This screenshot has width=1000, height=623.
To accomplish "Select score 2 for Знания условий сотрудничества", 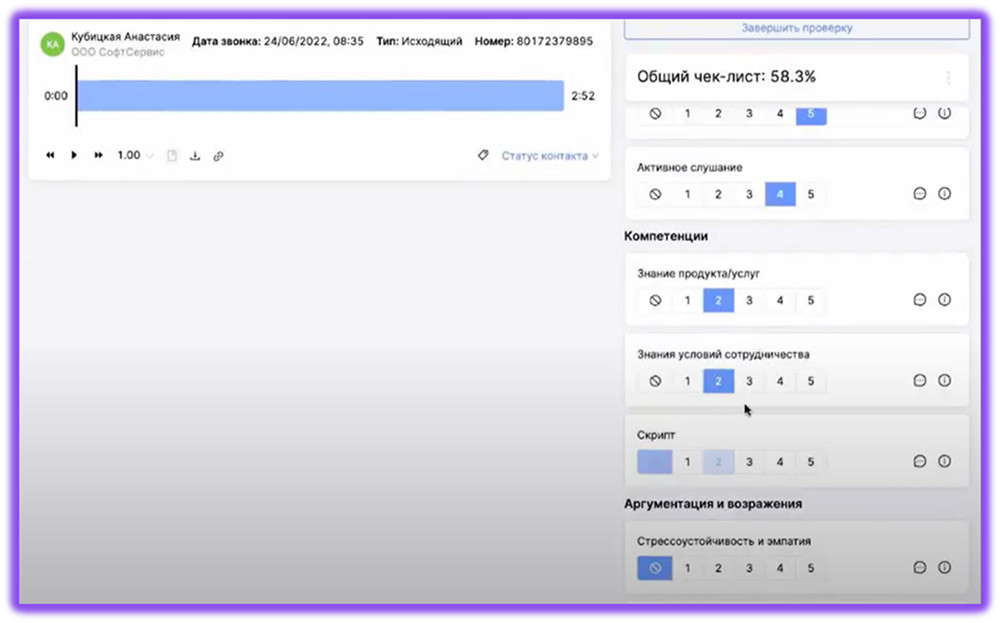I will tap(718, 381).
